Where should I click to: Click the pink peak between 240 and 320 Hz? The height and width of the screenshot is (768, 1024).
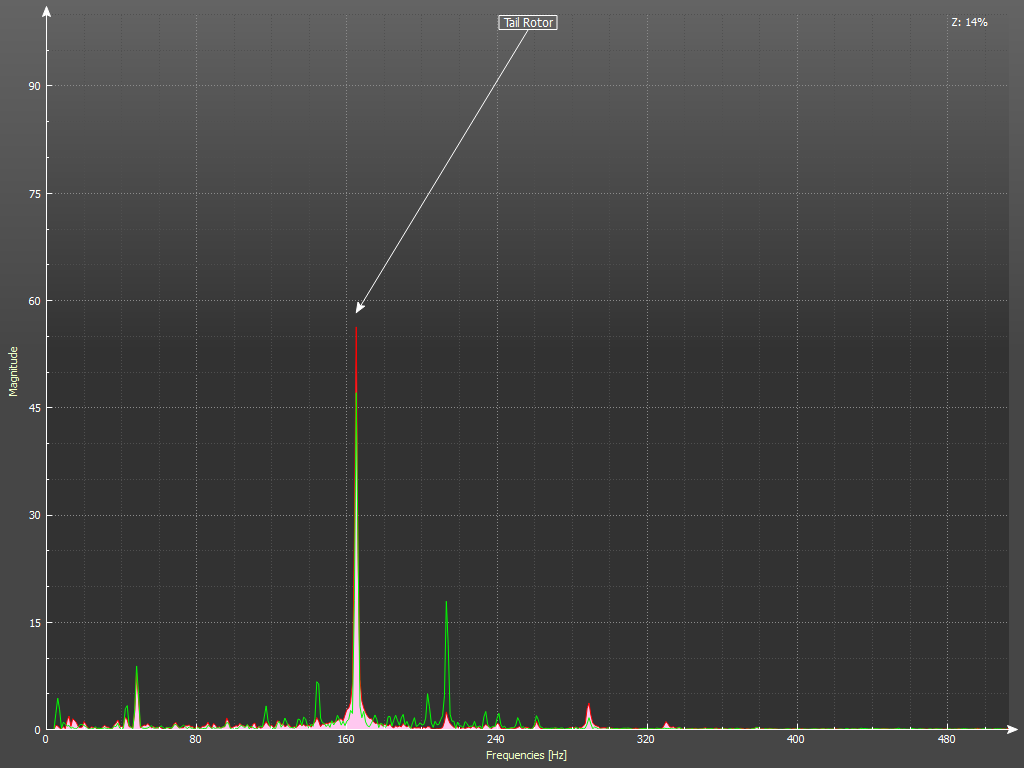(x=588, y=708)
